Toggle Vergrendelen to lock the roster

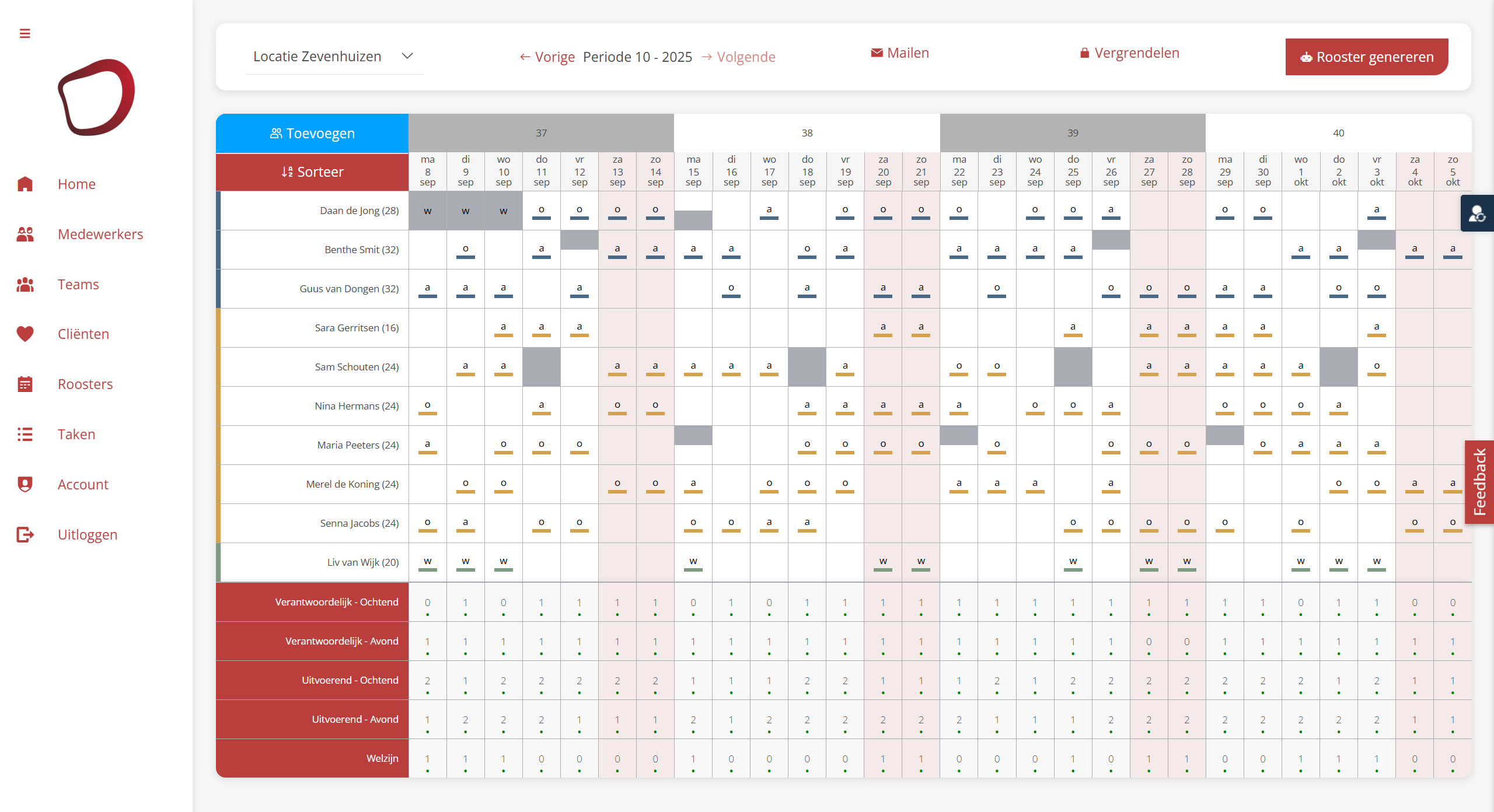point(1129,53)
